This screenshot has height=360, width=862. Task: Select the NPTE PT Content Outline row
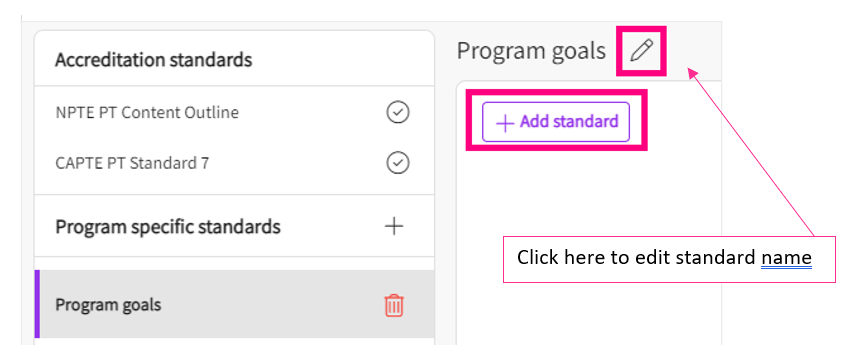[x=234, y=113]
